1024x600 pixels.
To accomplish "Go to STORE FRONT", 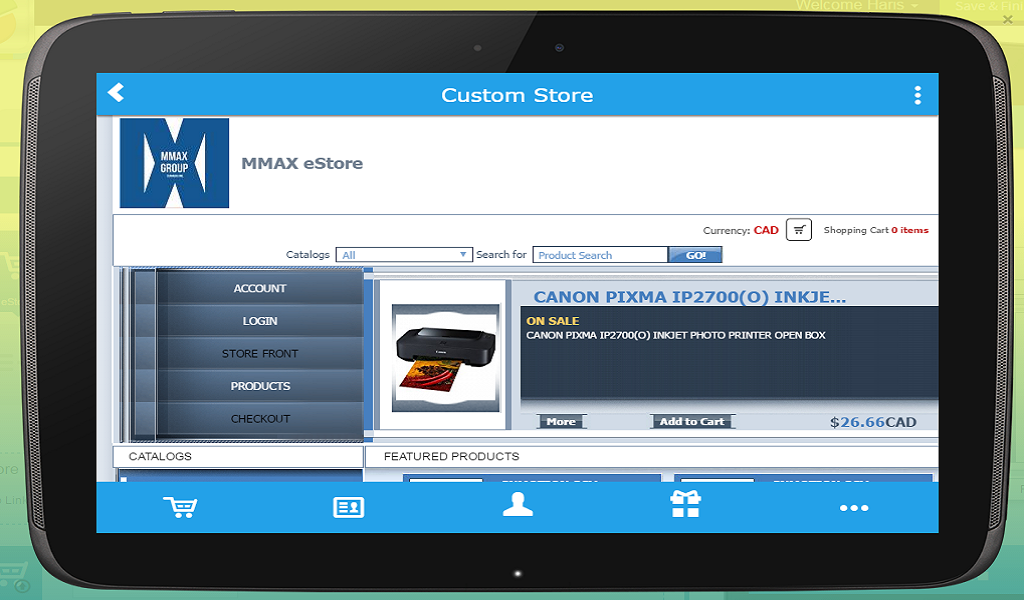I will (260, 353).
